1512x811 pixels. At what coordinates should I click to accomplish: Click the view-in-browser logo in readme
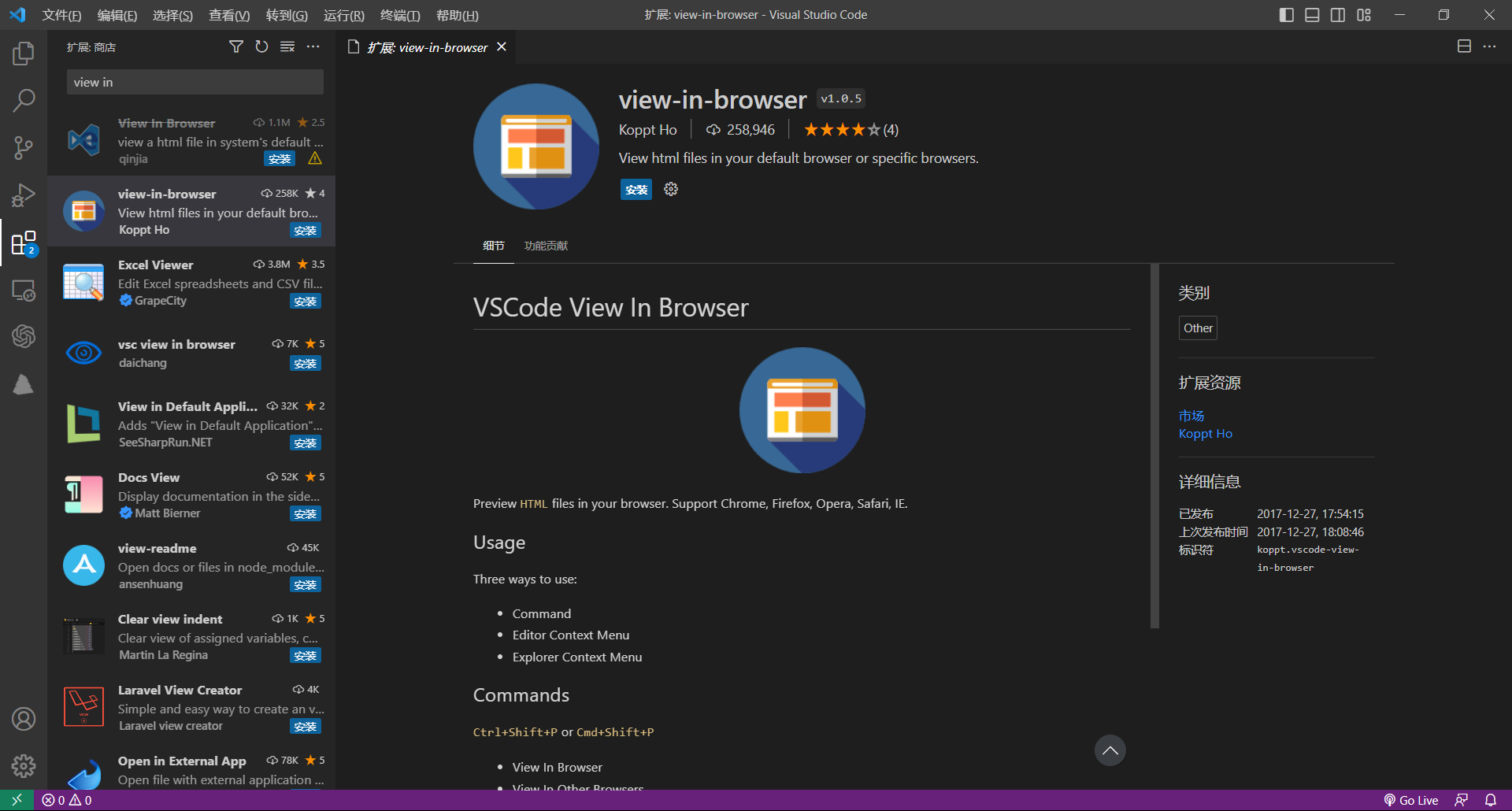pos(802,410)
